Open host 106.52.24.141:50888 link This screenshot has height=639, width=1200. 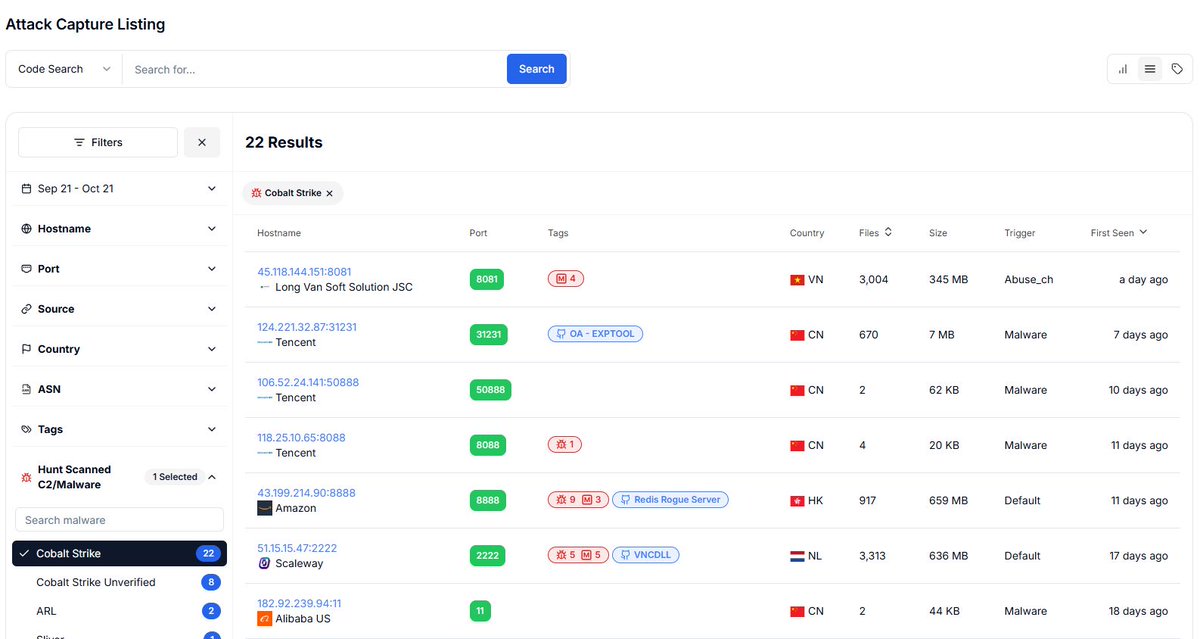tap(308, 382)
